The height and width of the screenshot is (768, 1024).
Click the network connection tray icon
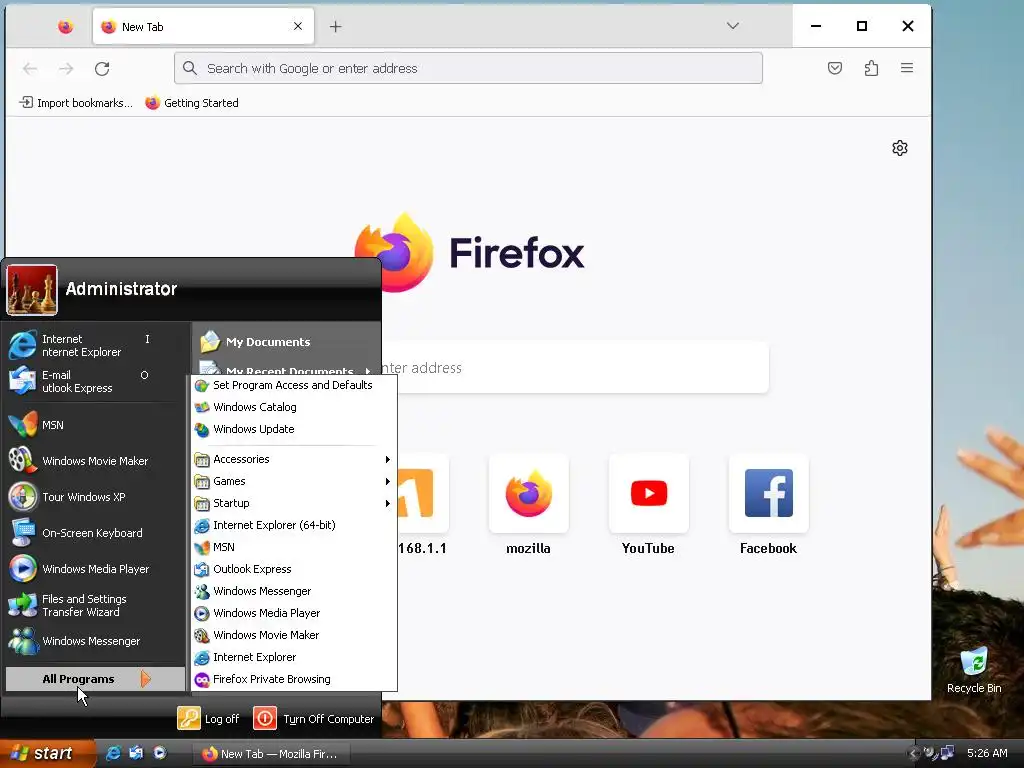[x=946, y=753]
